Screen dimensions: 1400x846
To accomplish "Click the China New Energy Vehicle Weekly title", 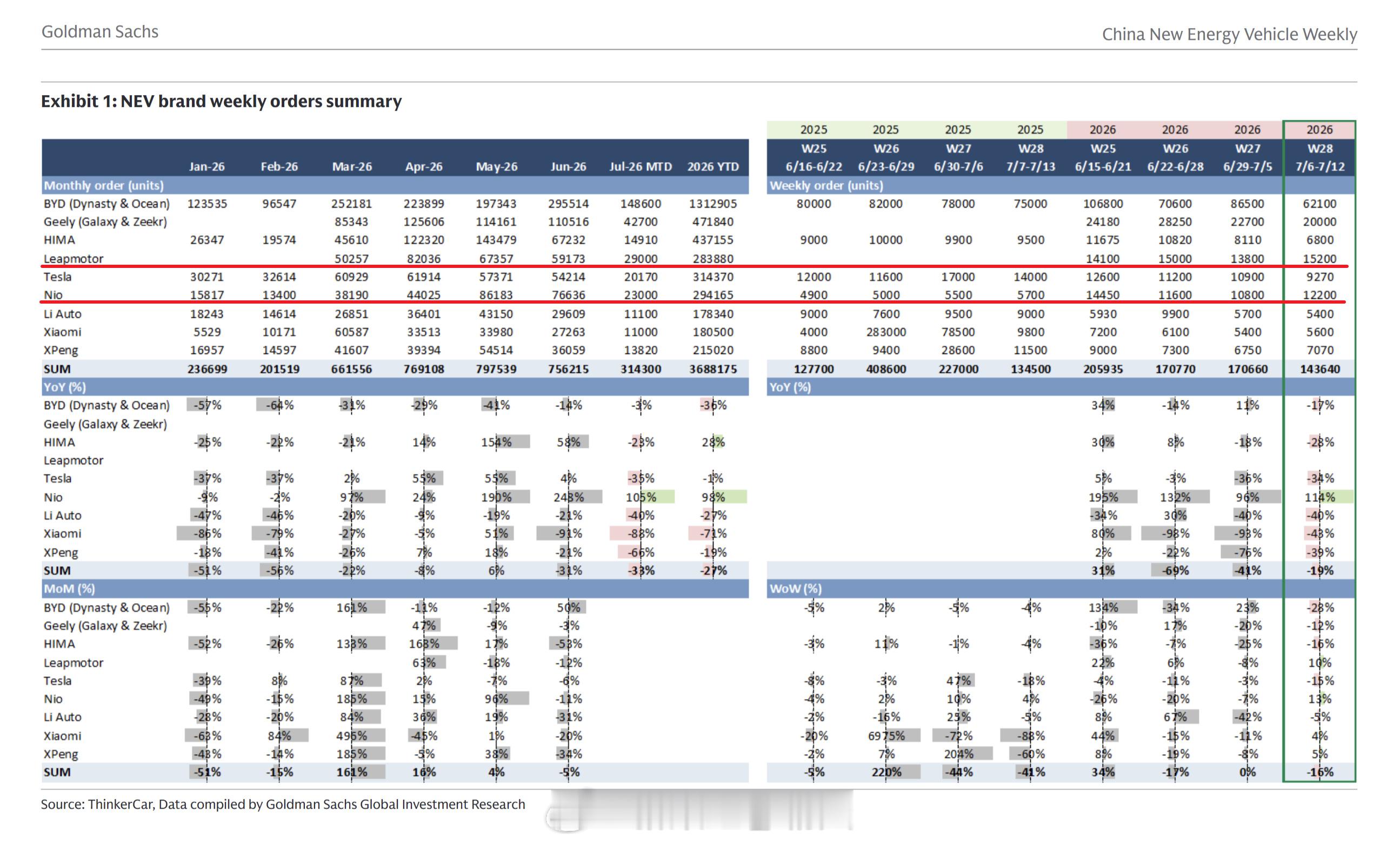I will [x=1229, y=35].
